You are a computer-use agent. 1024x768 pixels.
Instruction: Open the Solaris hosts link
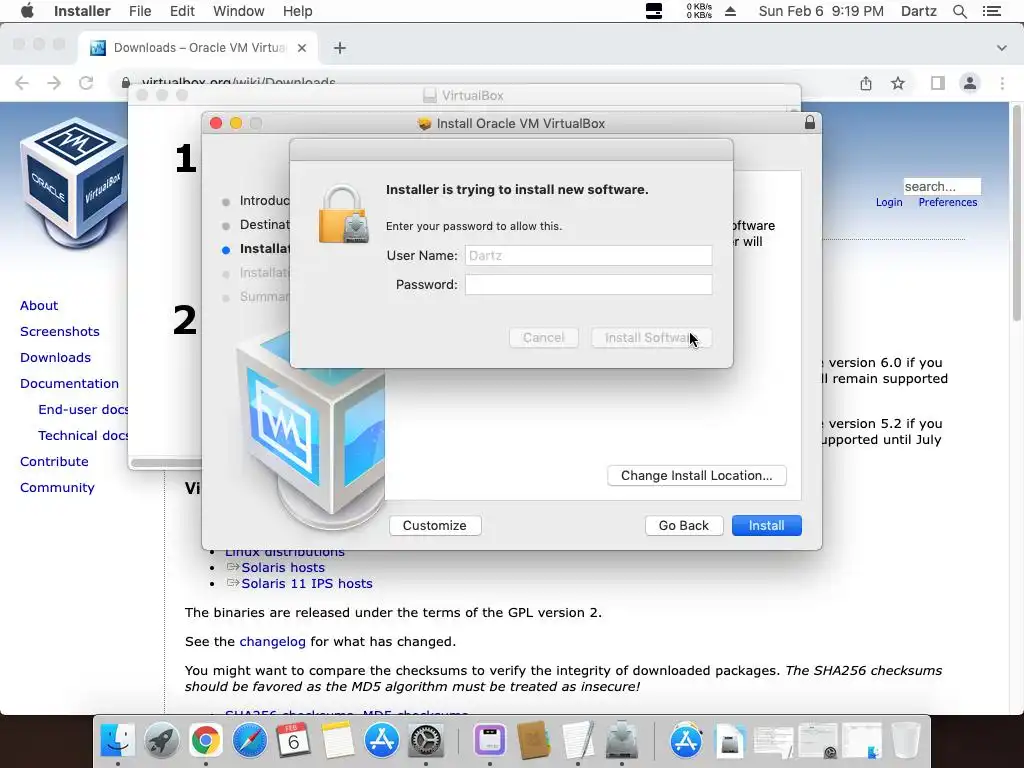283,568
